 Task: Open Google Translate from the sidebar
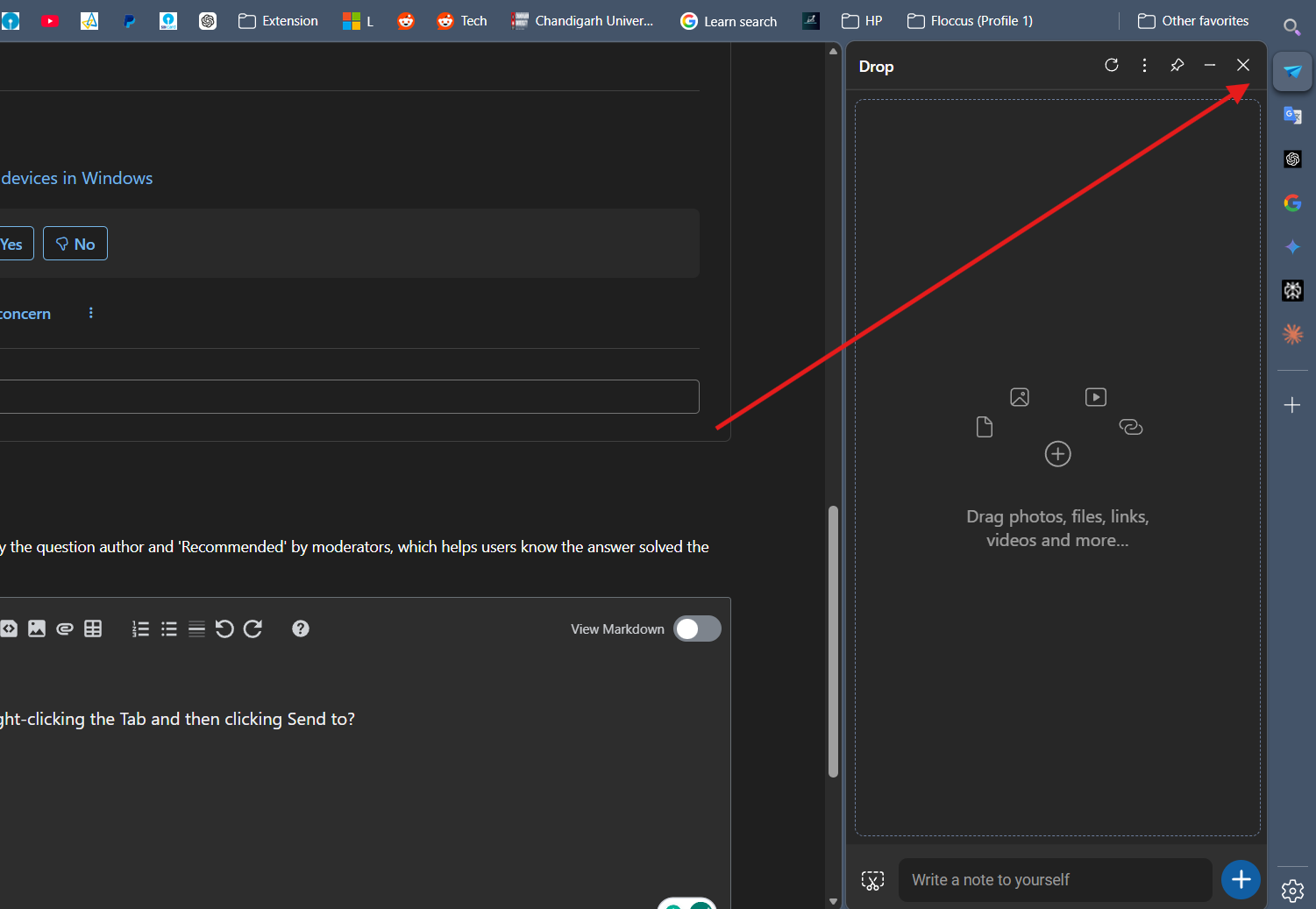[x=1292, y=115]
